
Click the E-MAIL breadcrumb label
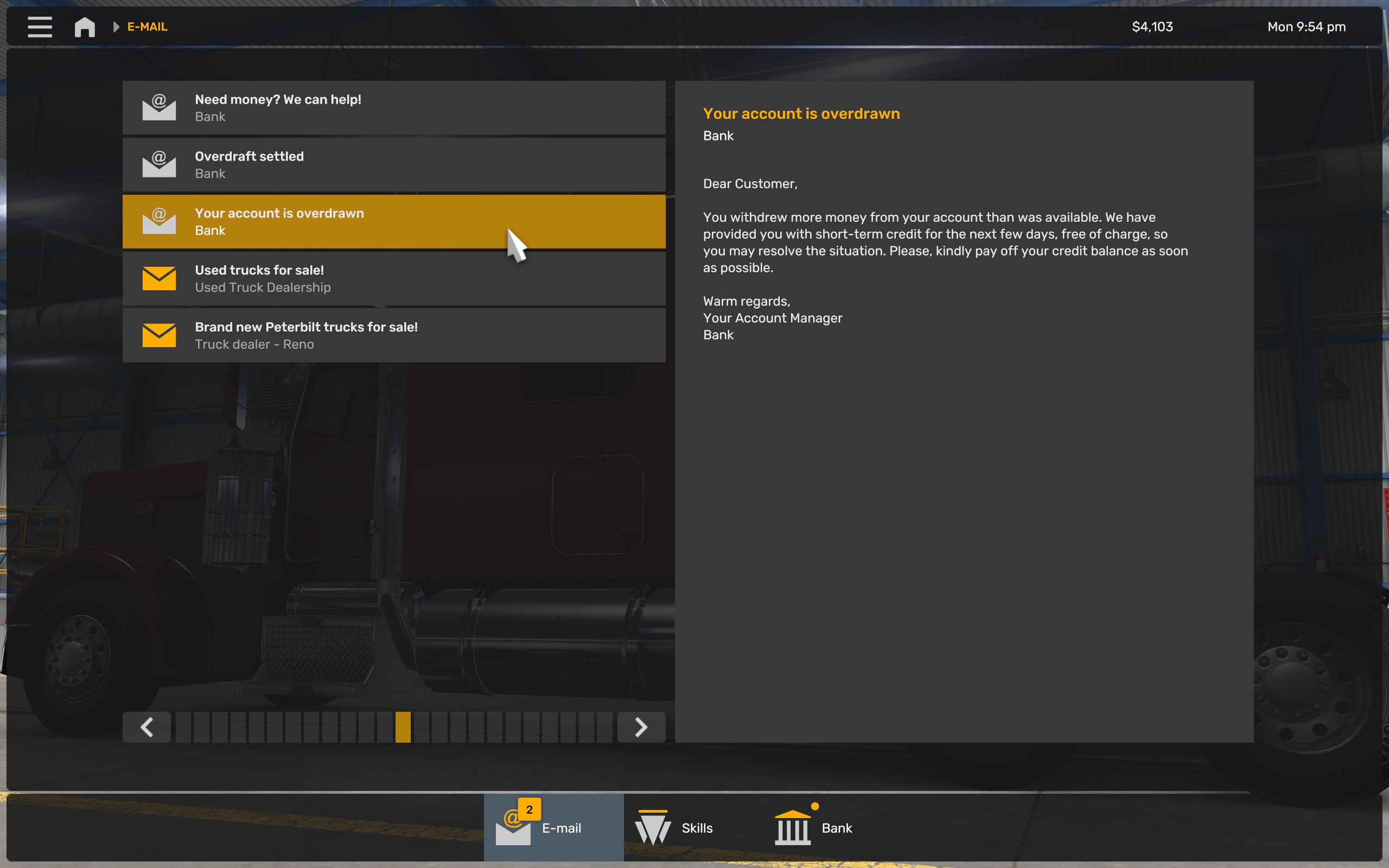(147, 27)
